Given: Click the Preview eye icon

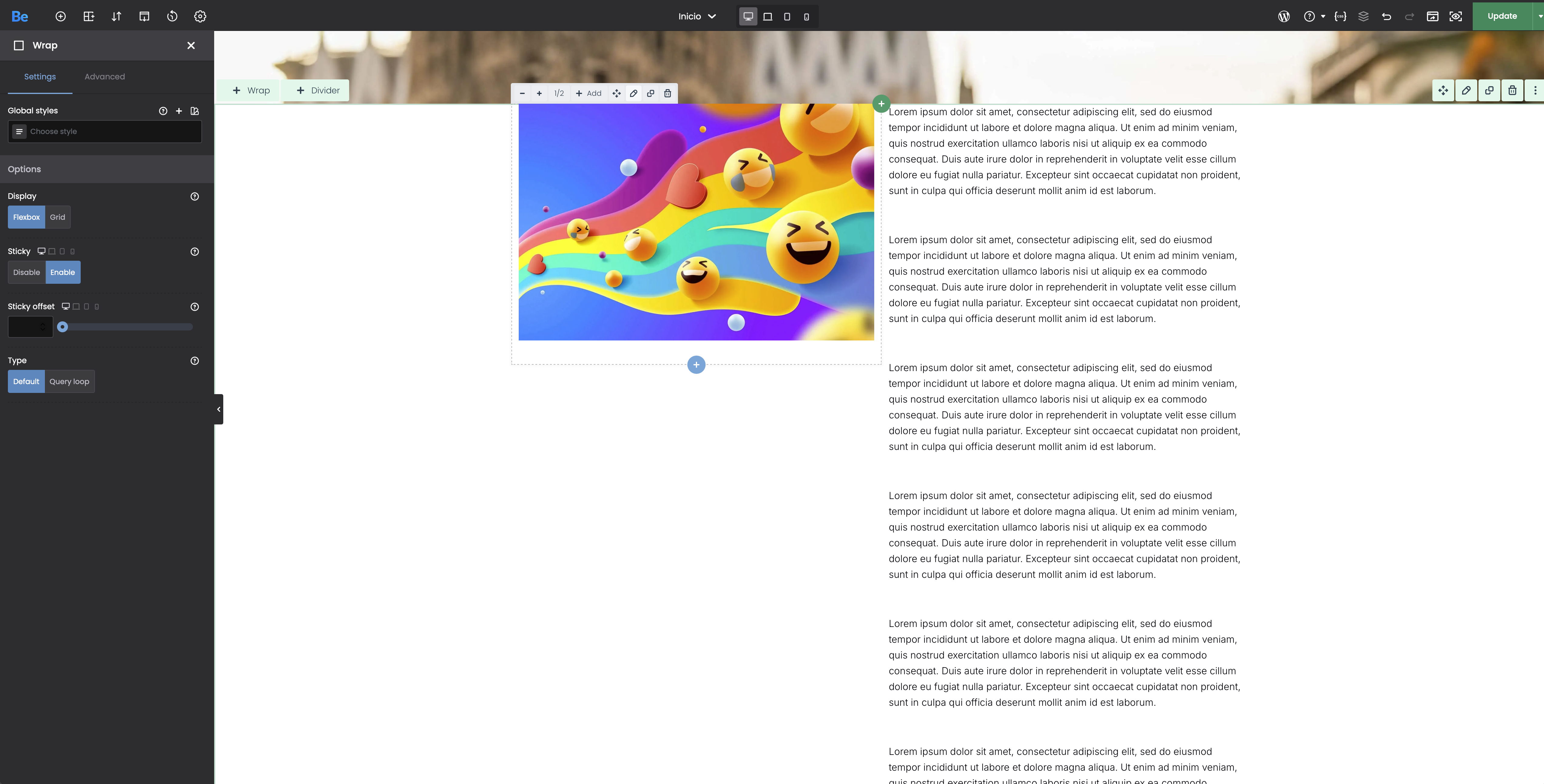Looking at the screenshot, I should (x=1455, y=16).
